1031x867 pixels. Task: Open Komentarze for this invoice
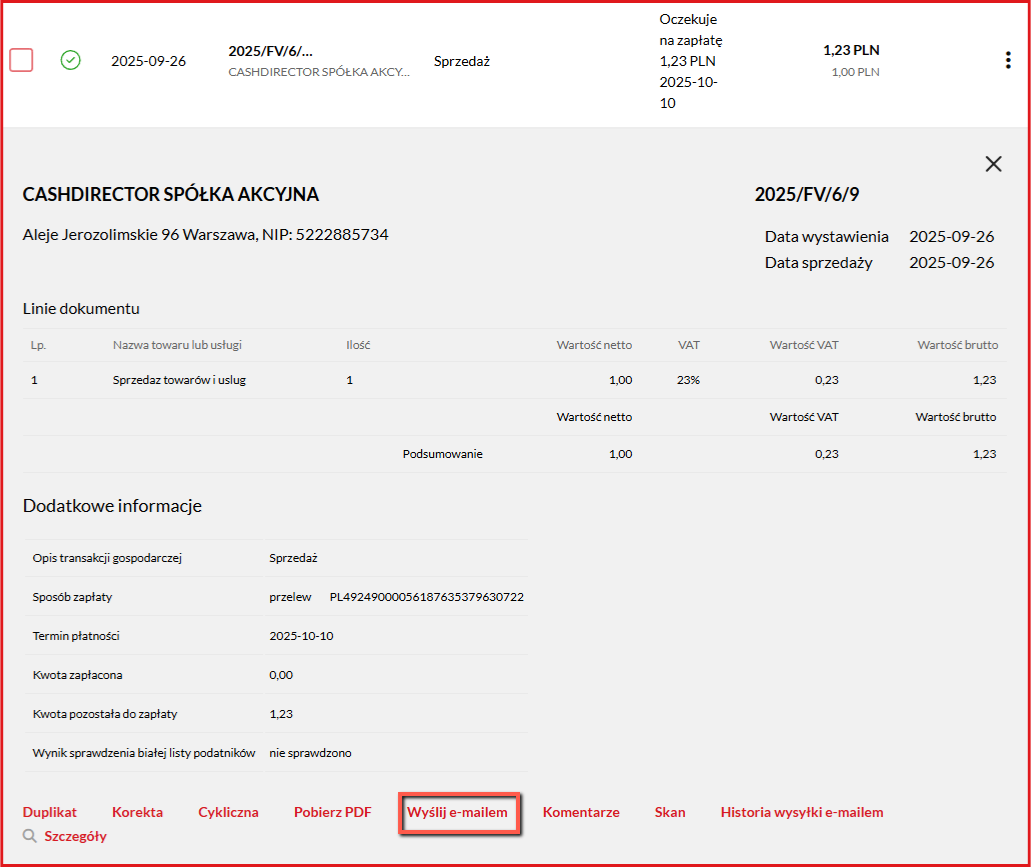pyautogui.click(x=581, y=812)
